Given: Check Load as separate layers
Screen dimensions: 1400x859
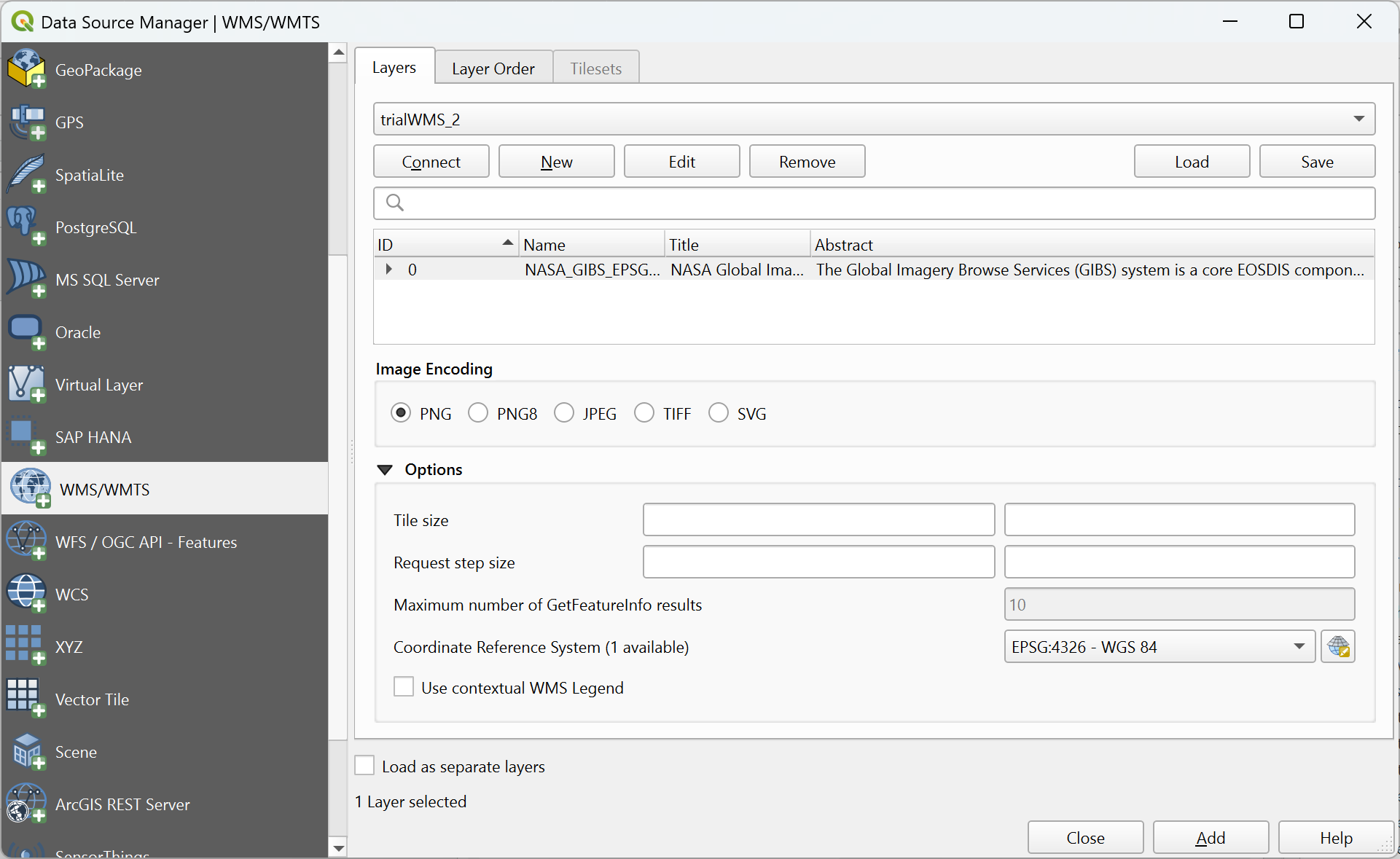Looking at the screenshot, I should tap(364, 766).
